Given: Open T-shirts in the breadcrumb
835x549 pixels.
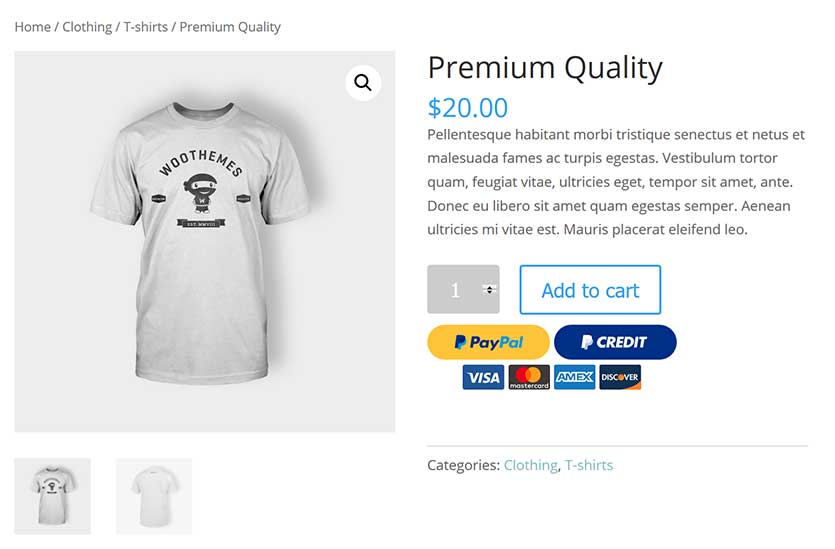Looking at the screenshot, I should click(x=145, y=27).
